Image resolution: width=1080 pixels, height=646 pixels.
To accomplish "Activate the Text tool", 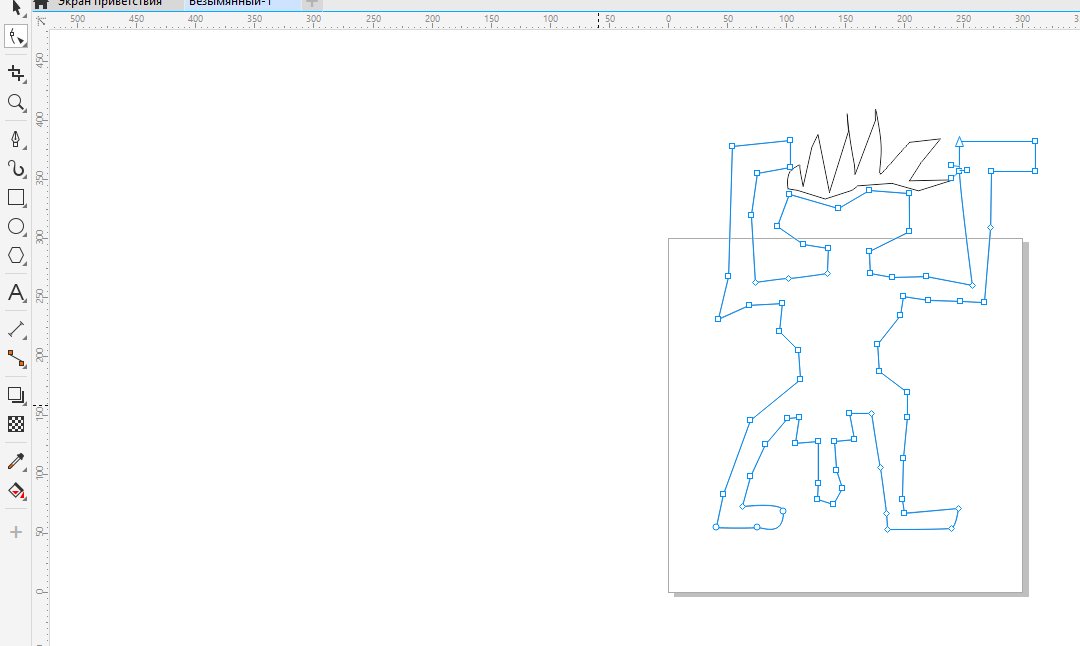I will pos(15,292).
